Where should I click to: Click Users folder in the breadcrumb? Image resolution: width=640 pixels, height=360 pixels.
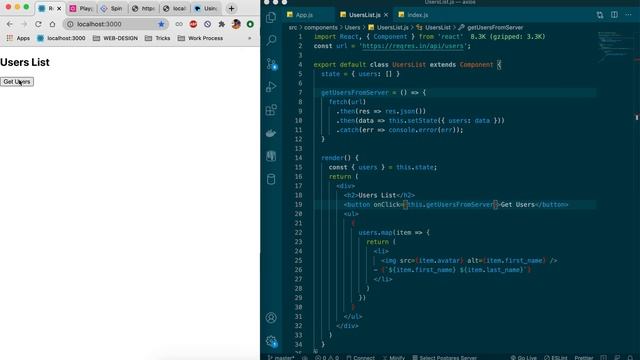coord(352,27)
